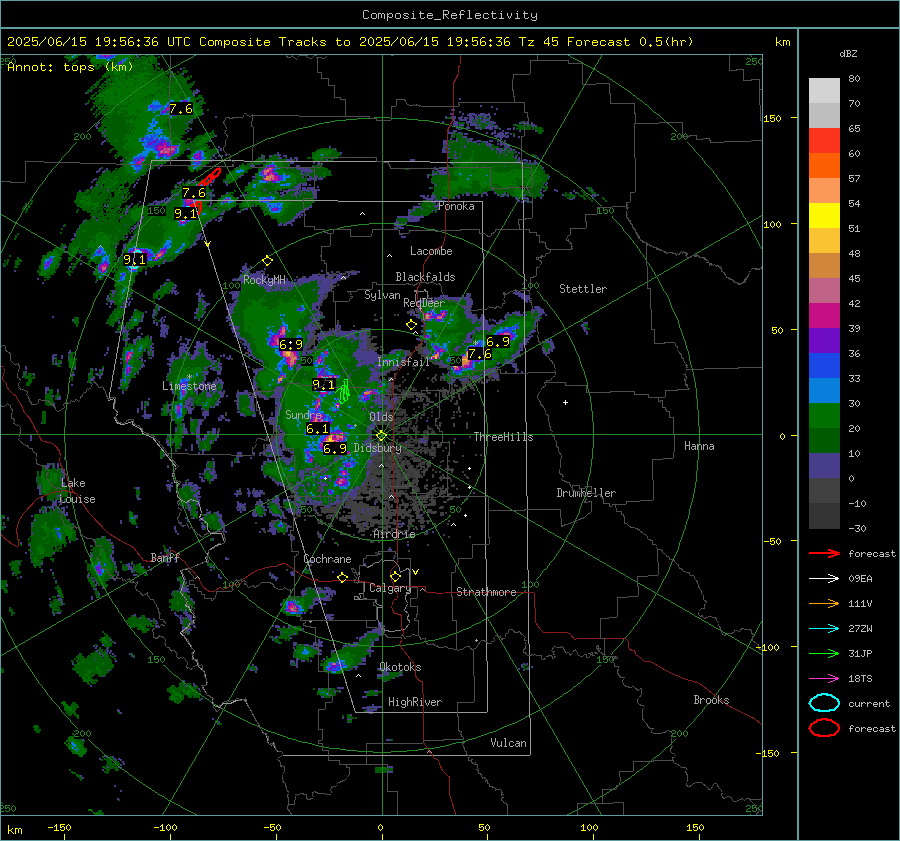Screen dimensions: 900x841
Task: Click the Lacombe city label
Action: click(431, 251)
